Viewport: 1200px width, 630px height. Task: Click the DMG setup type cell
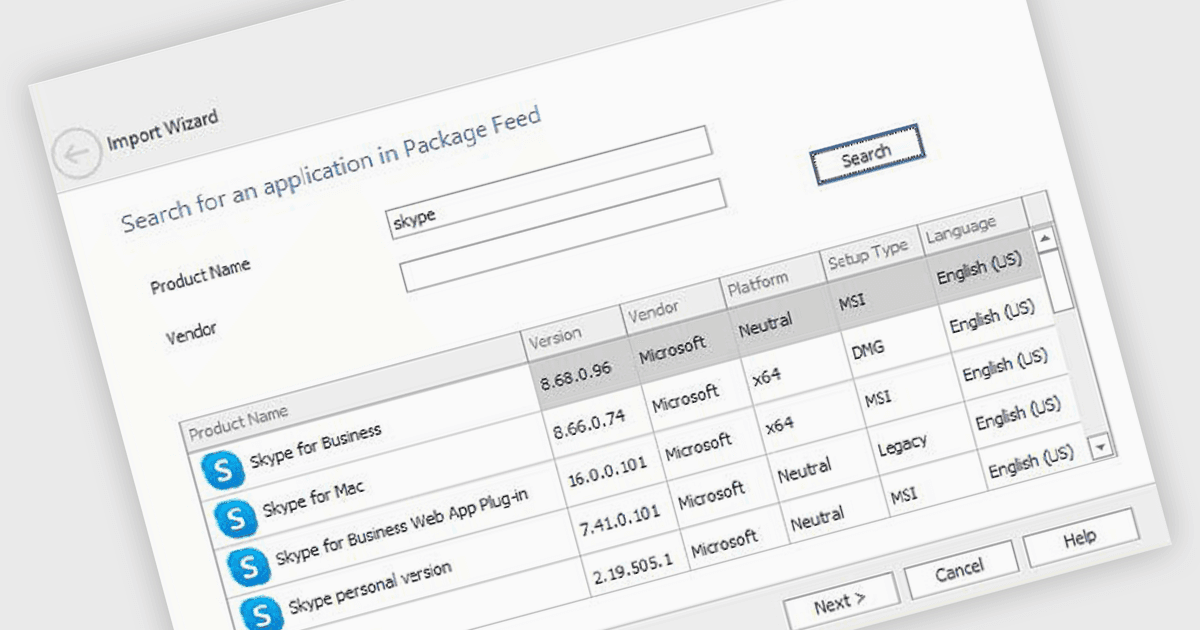coord(868,350)
